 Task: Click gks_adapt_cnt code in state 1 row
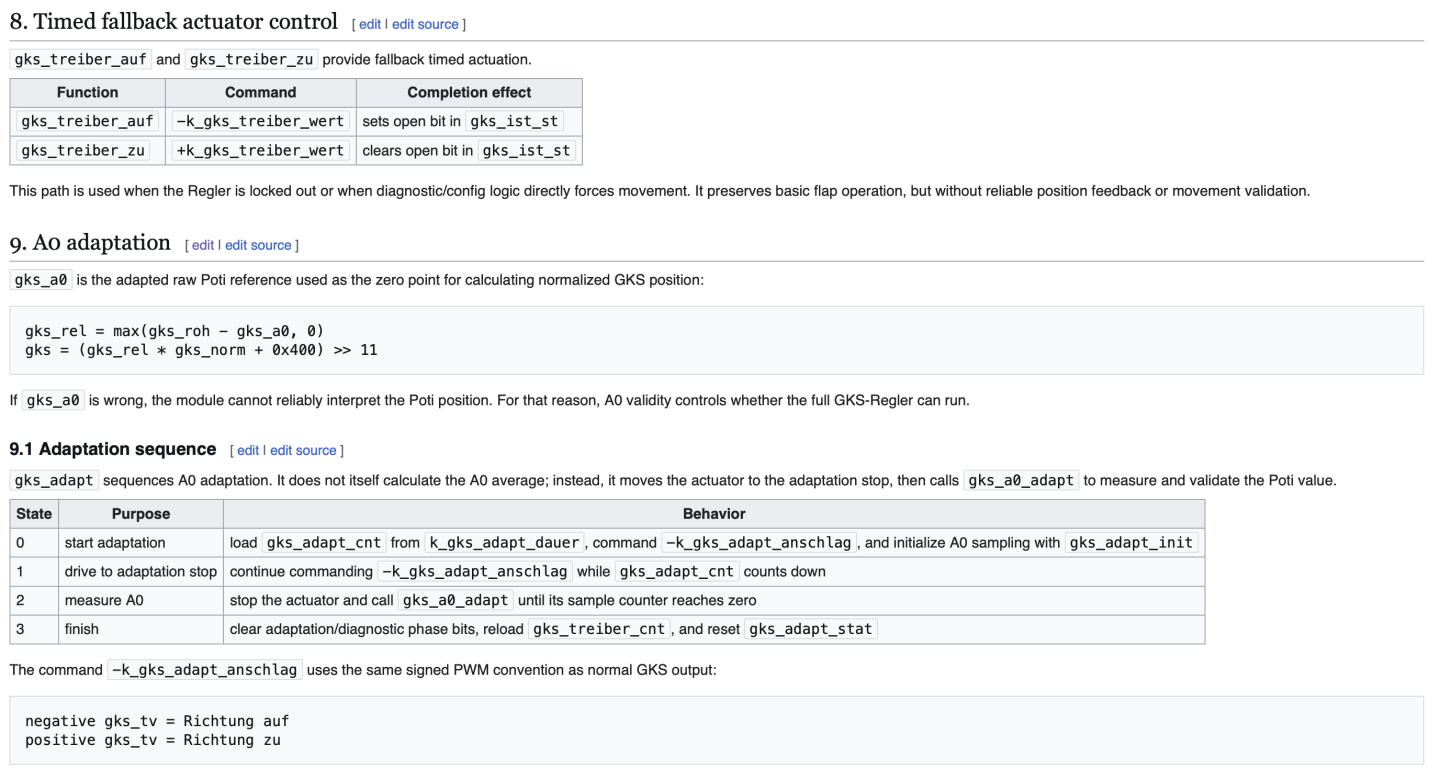(x=678, y=572)
